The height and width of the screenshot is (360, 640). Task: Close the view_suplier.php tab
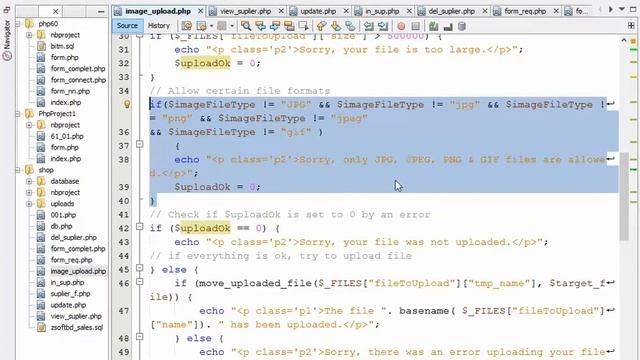point(281,11)
